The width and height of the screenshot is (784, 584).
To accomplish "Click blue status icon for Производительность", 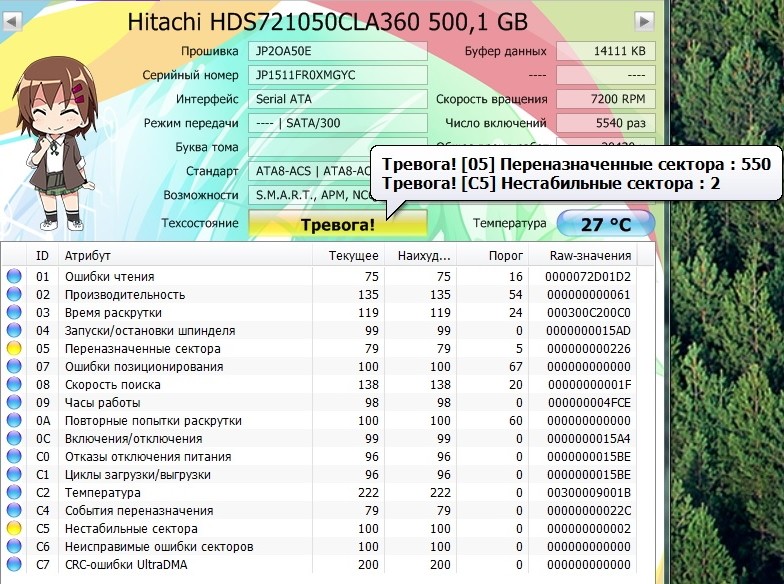I will coord(14,294).
